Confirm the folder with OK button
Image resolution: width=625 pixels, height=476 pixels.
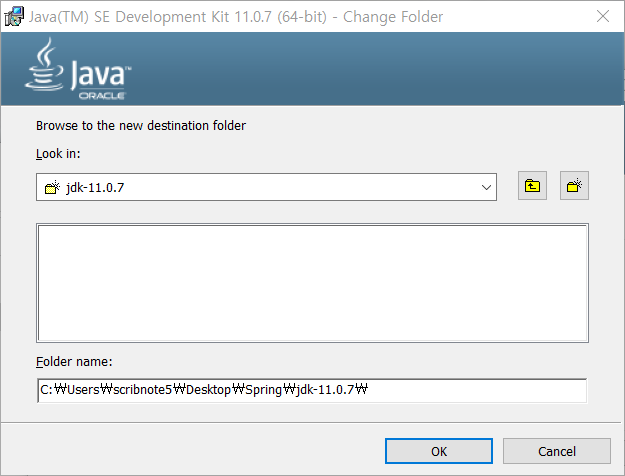click(439, 451)
